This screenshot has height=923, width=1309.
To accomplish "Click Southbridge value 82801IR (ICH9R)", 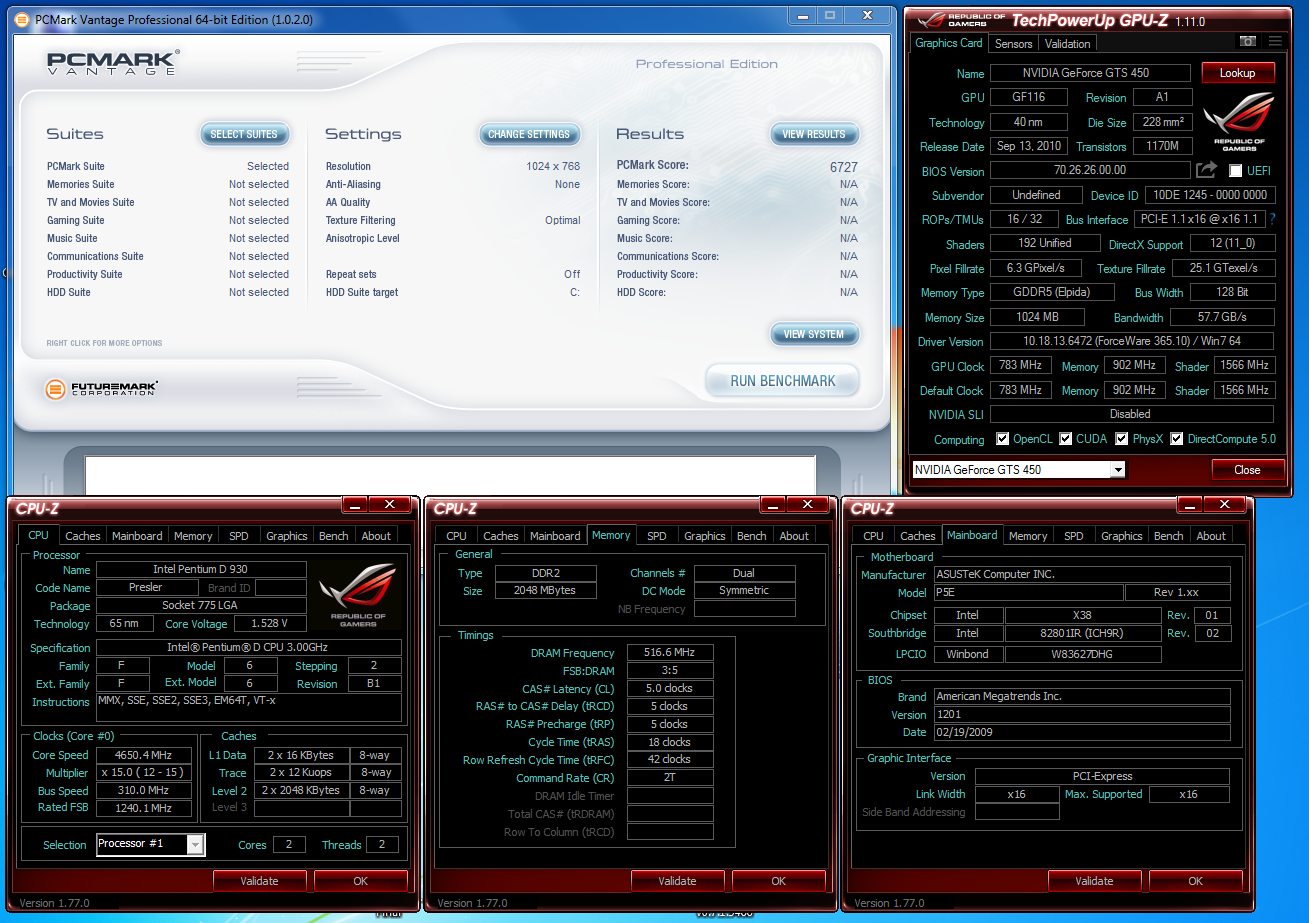I will point(1083,633).
